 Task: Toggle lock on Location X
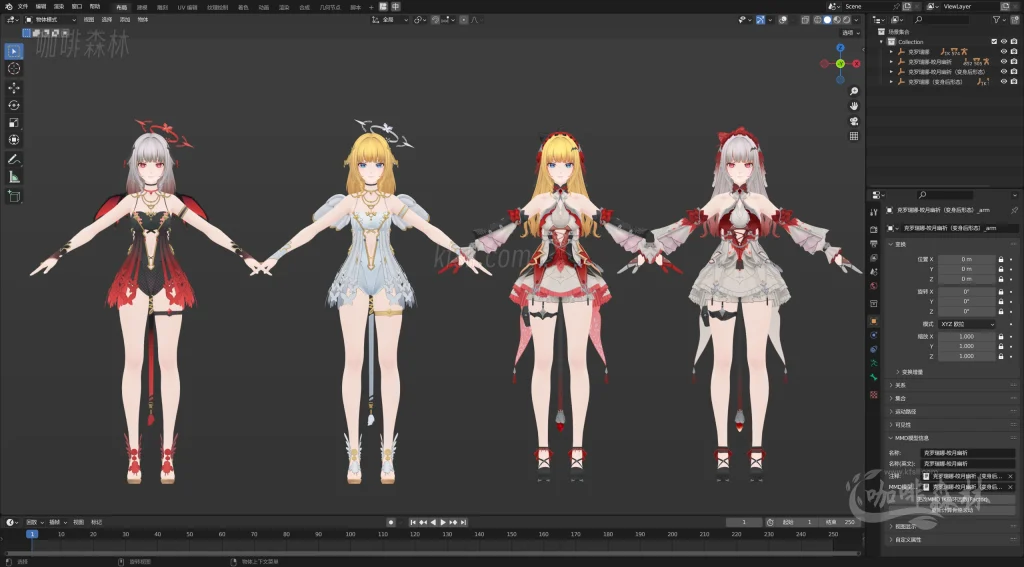coord(1000,259)
